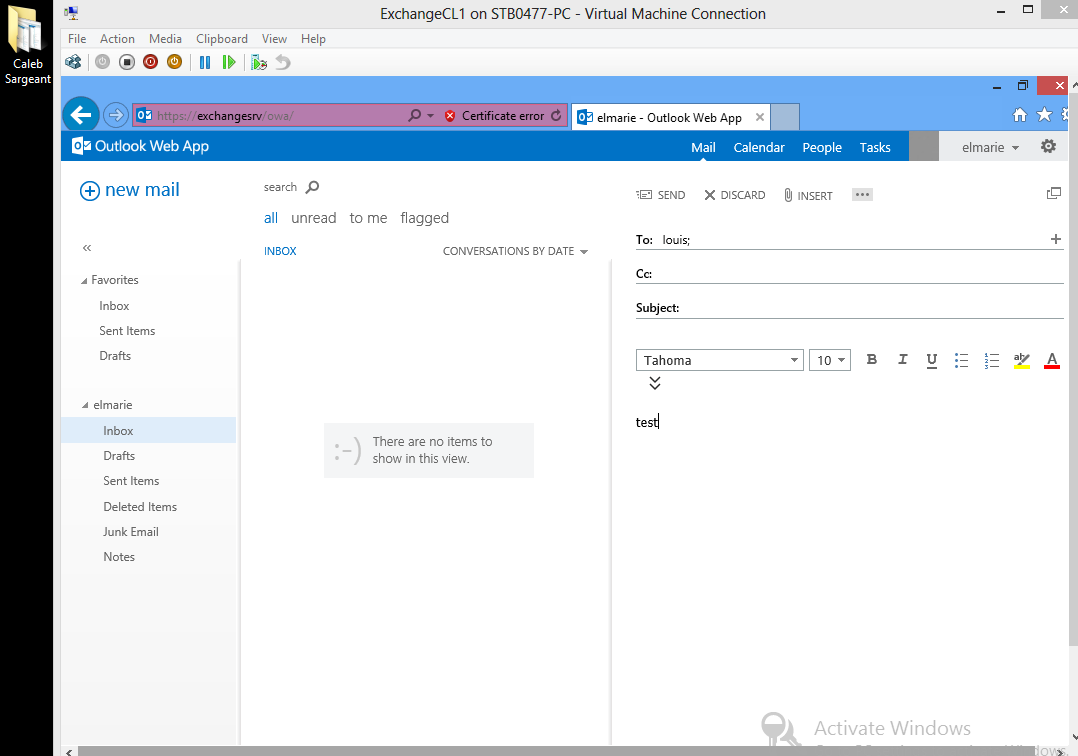This screenshot has height=756, width=1078.
Task: Toggle Underline formatting
Action: 932,360
